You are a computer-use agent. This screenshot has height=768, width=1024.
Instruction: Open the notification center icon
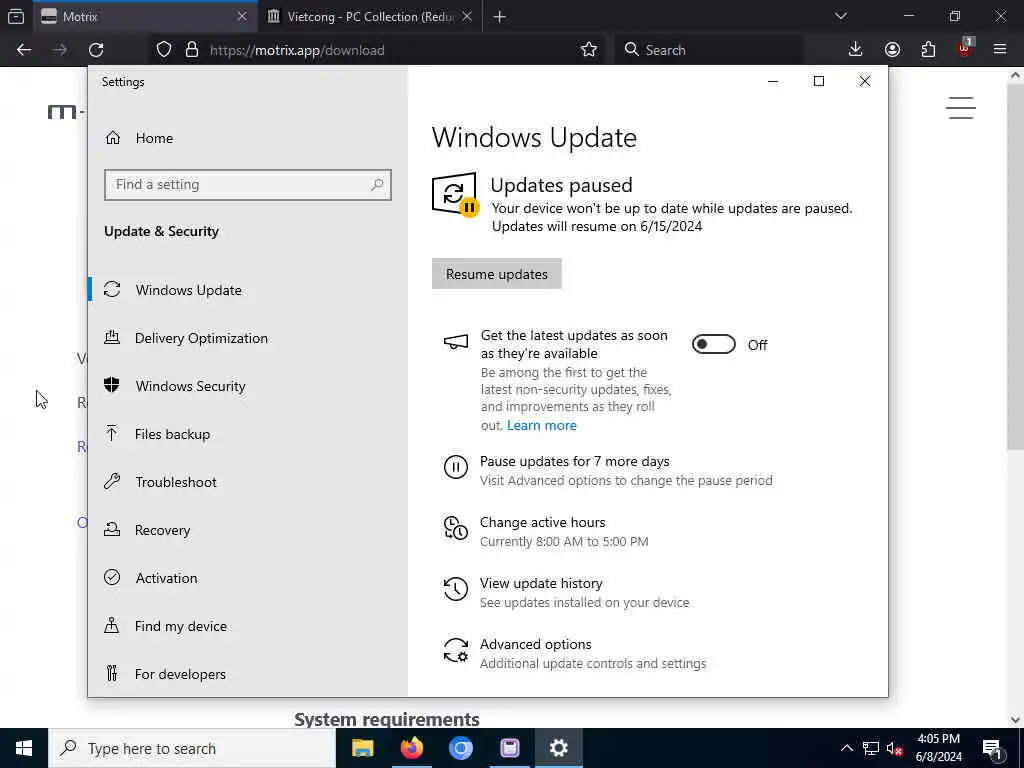[x=992, y=748]
